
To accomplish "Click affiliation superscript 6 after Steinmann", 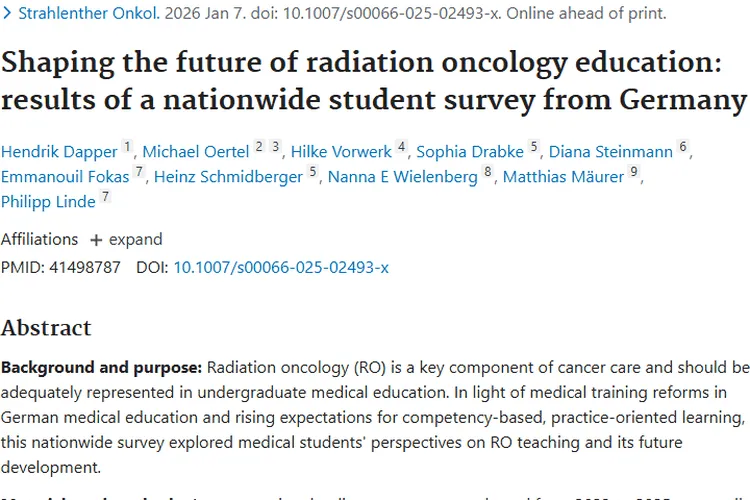I will pyautogui.click(x=684, y=148).
